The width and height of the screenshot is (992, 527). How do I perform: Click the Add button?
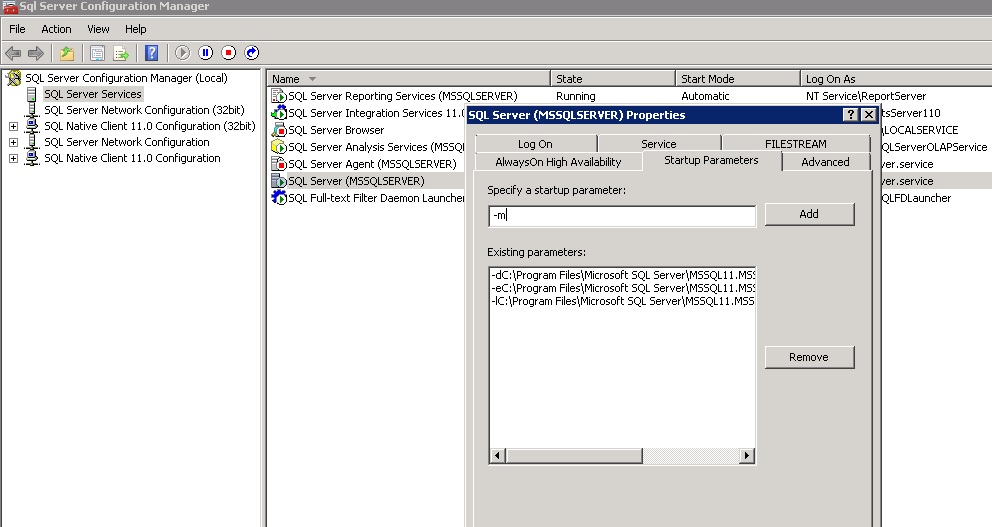pyautogui.click(x=809, y=214)
